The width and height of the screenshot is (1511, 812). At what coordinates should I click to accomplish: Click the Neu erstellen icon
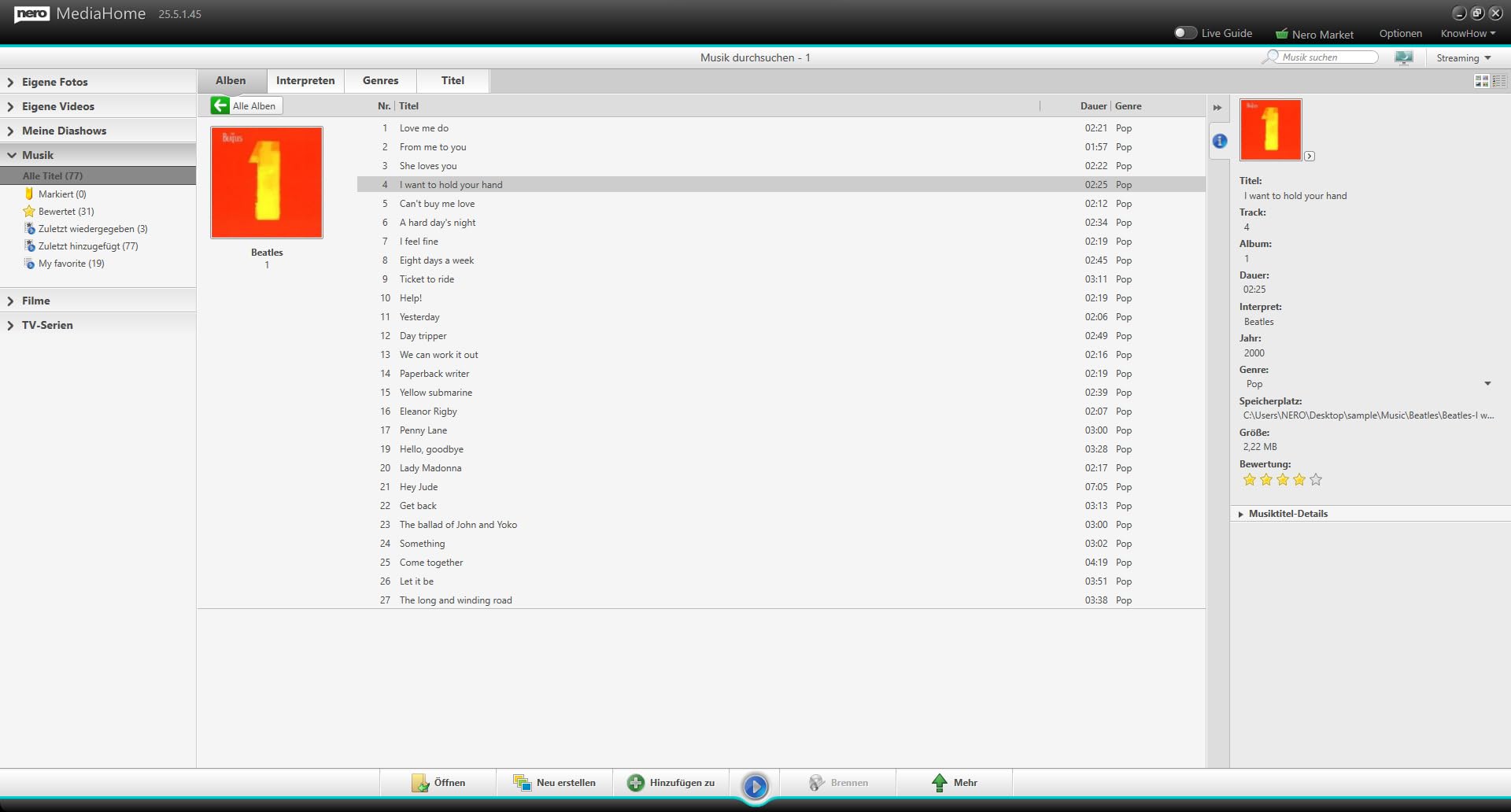(x=522, y=783)
